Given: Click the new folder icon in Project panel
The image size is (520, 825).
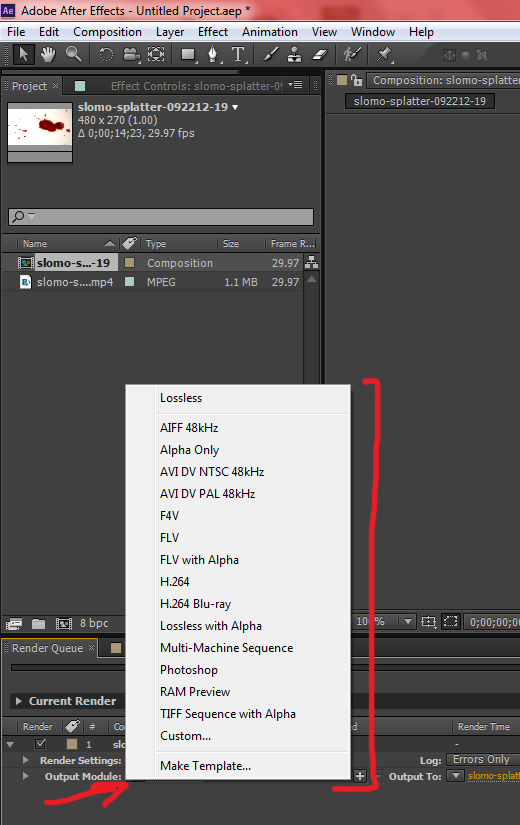Looking at the screenshot, I should [38, 623].
